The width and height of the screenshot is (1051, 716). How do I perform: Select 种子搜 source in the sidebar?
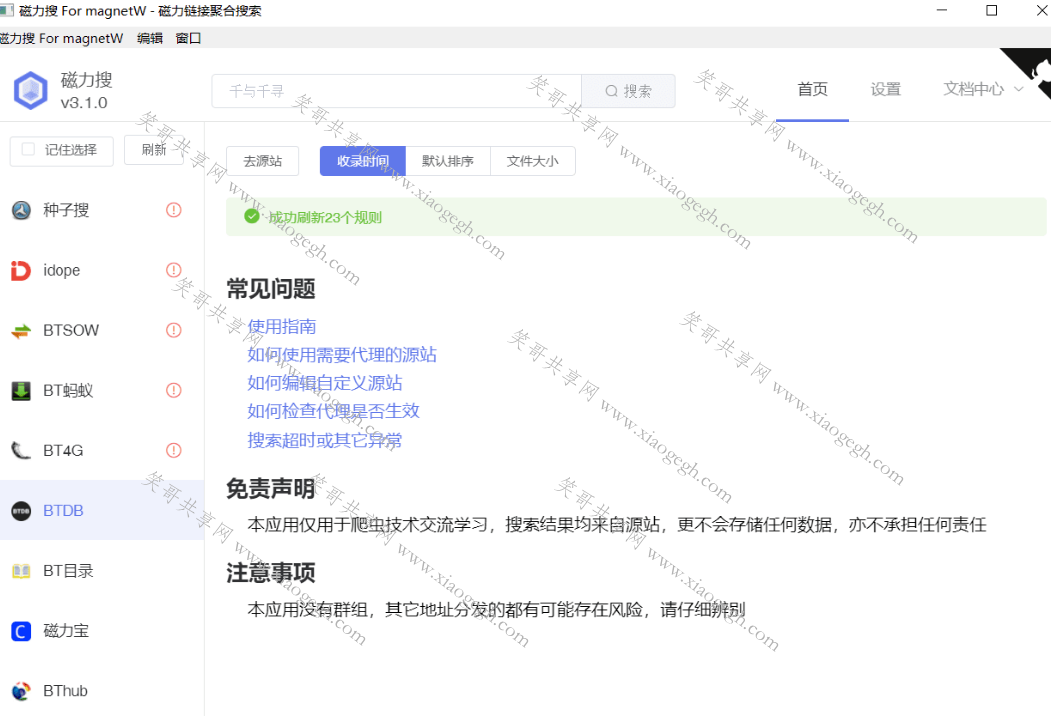[x=102, y=211]
